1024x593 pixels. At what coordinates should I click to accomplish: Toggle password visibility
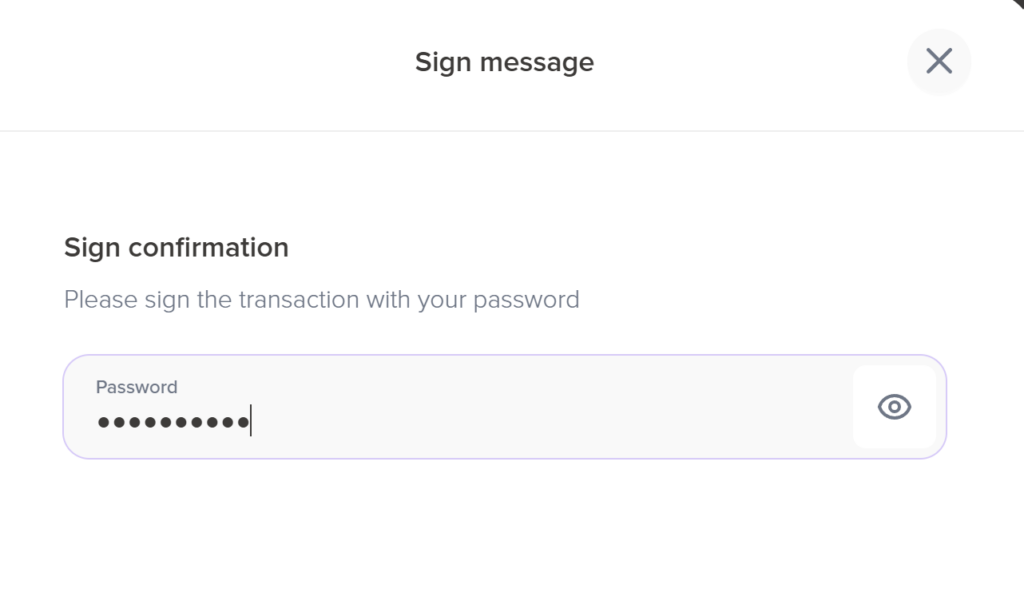coord(894,406)
